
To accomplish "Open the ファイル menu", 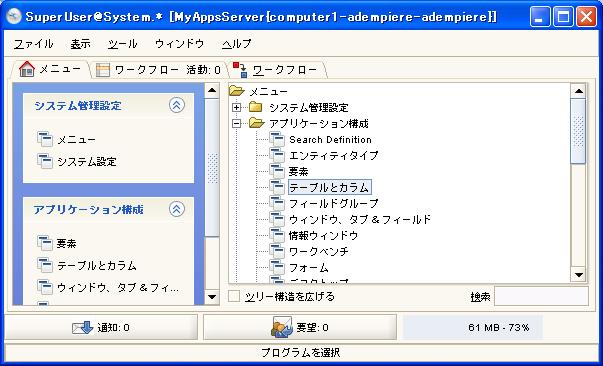I will [x=33, y=44].
